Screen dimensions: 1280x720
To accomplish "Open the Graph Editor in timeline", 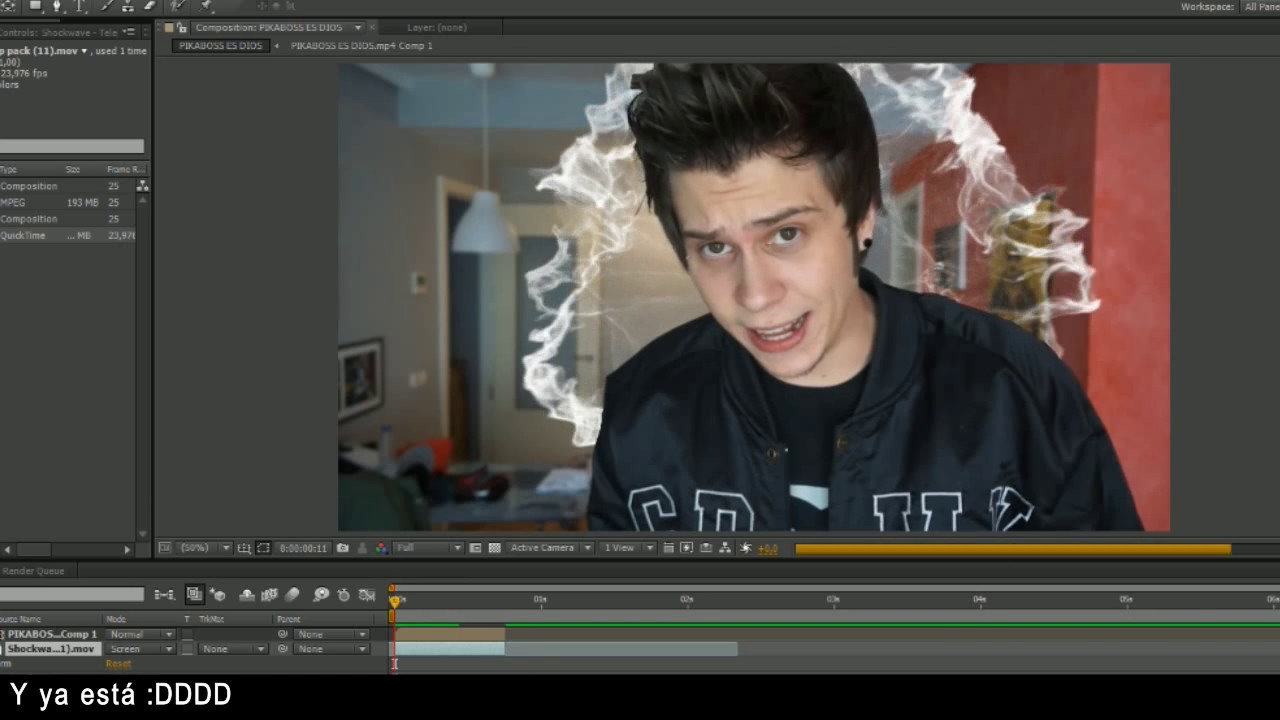I will click(x=366, y=594).
